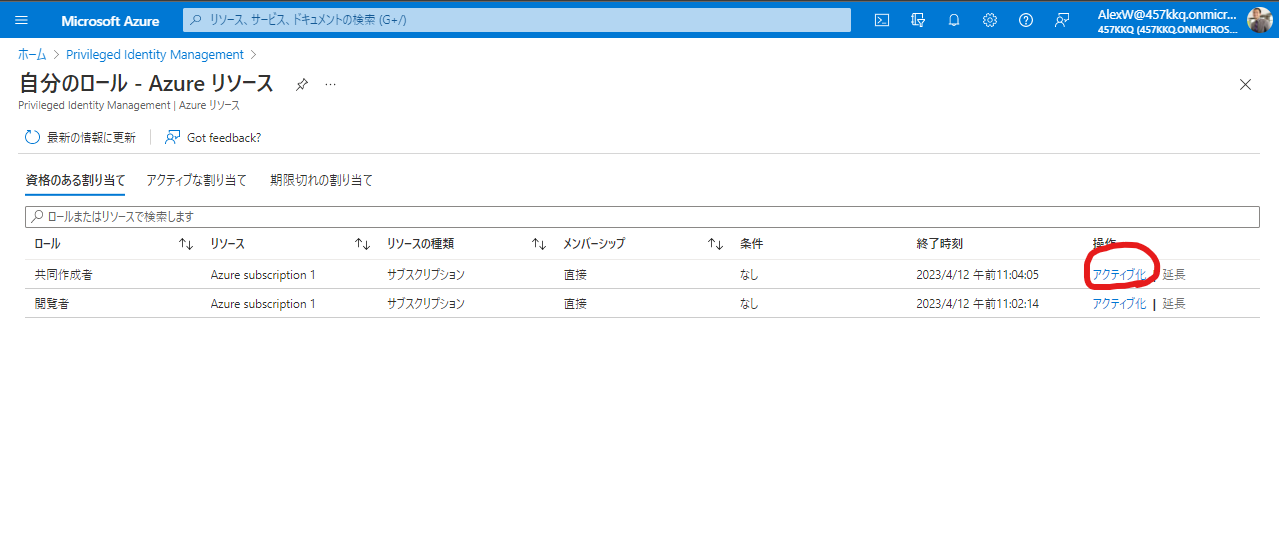The height and width of the screenshot is (541, 1279).
Task: Open feedback icon in top bar
Action: tap(1062, 20)
